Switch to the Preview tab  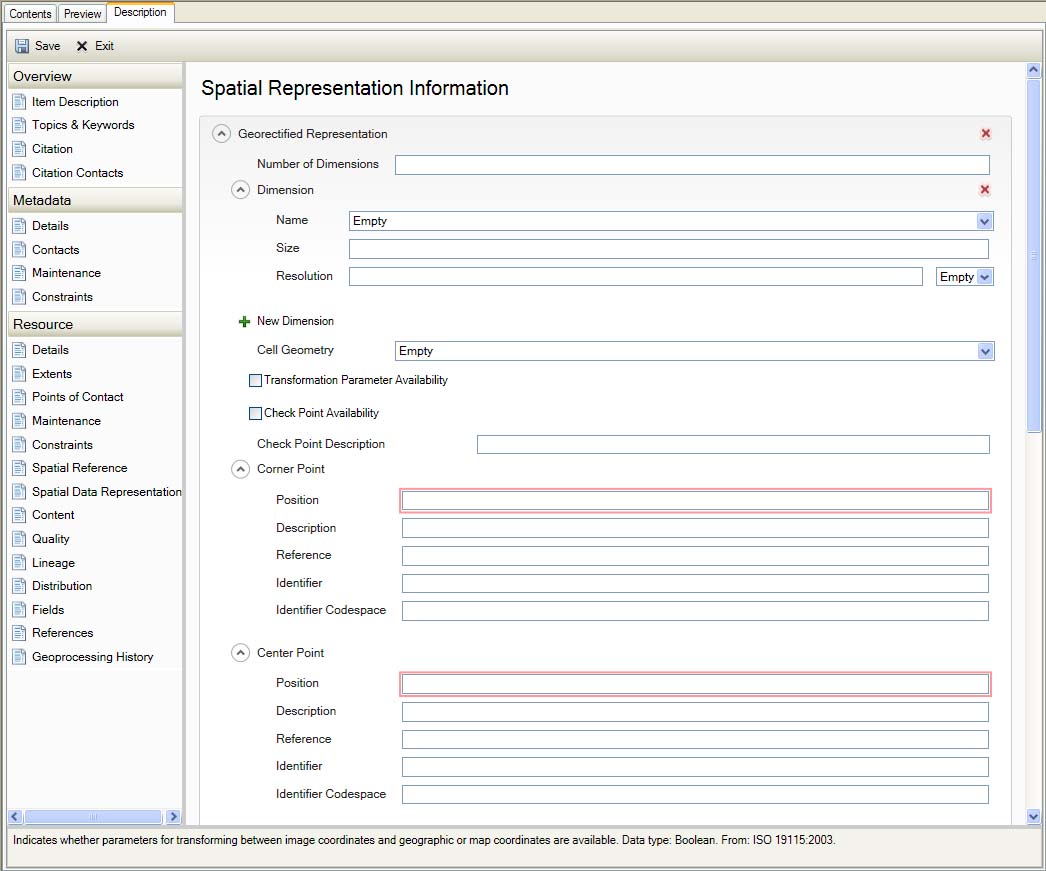click(82, 13)
